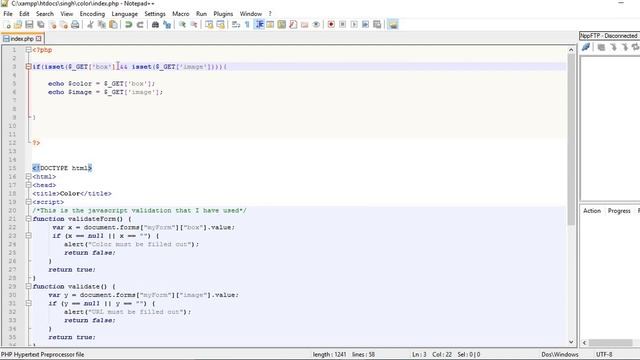Image resolution: width=640 pixels, height=360 pixels.
Task: Click Close file toolbar button
Action: 52,24
